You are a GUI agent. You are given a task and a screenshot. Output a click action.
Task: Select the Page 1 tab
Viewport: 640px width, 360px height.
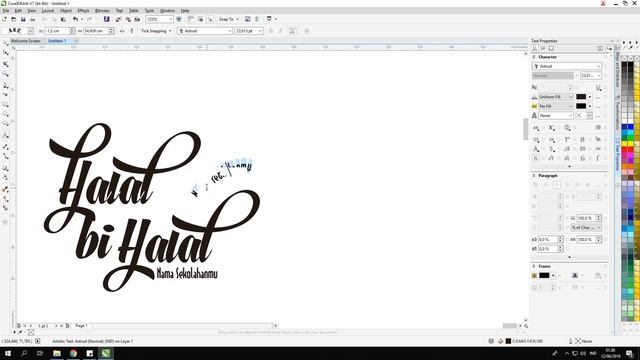81,326
